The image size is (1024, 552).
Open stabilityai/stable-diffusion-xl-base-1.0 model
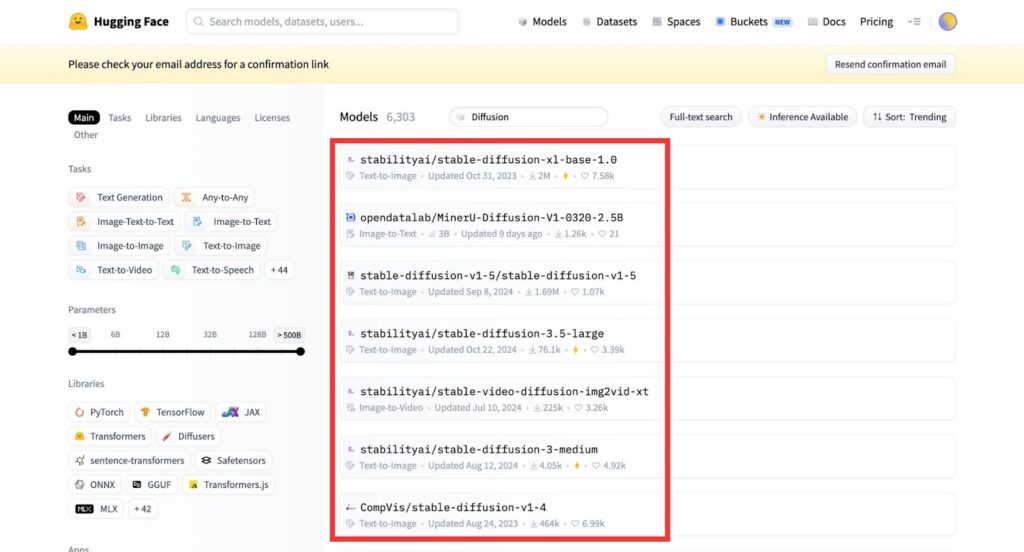coord(488,159)
